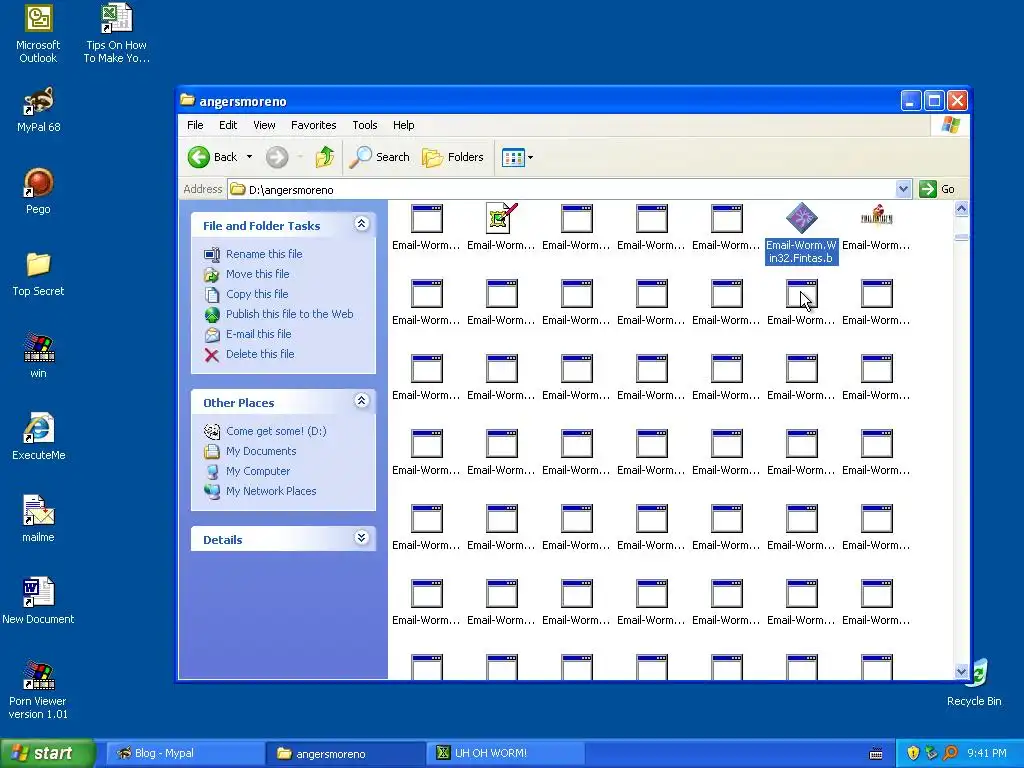Image resolution: width=1024 pixels, height=768 pixels.
Task: Expand the Address bar dropdown
Action: (903, 189)
